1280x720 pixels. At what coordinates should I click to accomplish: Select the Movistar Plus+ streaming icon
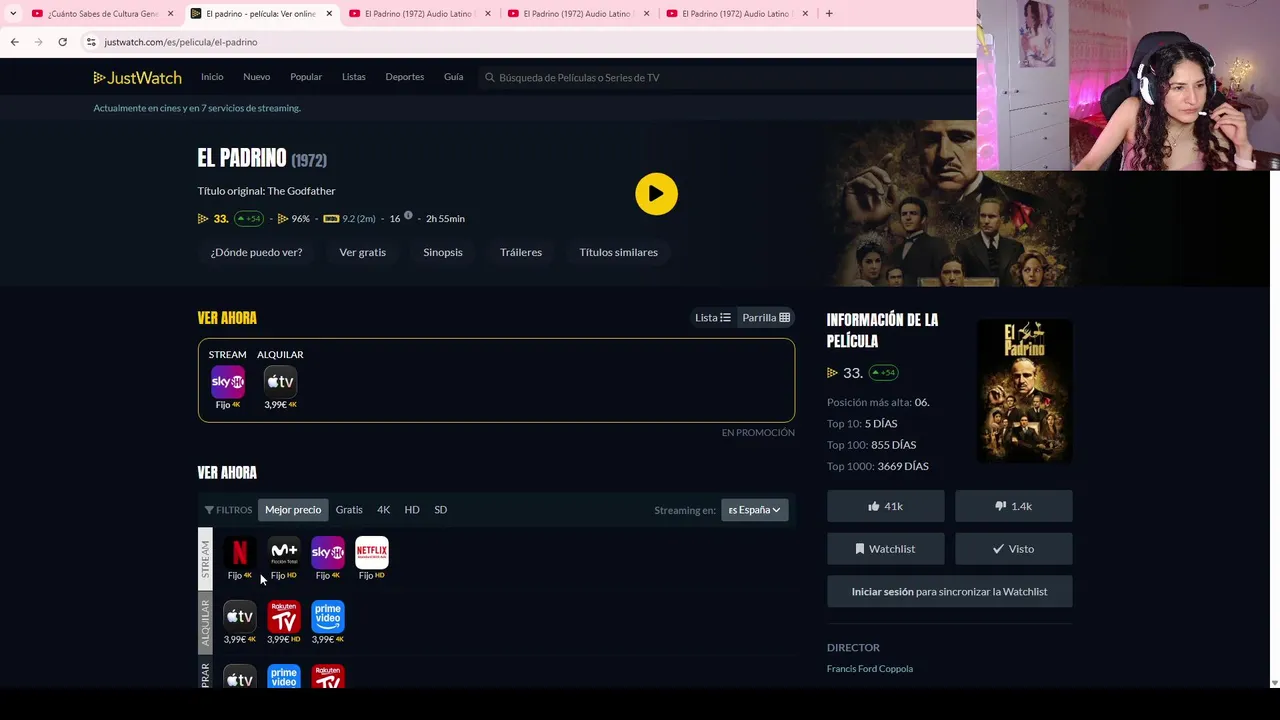point(284,552)
